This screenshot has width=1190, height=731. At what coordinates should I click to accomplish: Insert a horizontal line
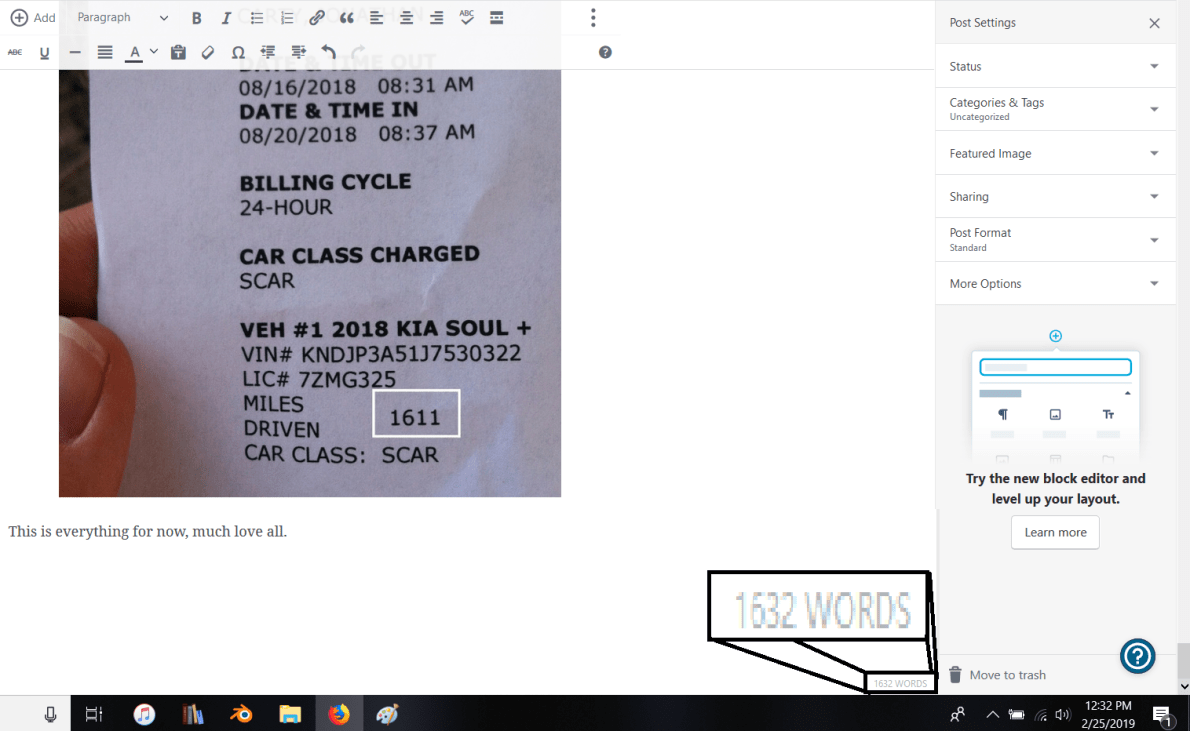point(75,53)
